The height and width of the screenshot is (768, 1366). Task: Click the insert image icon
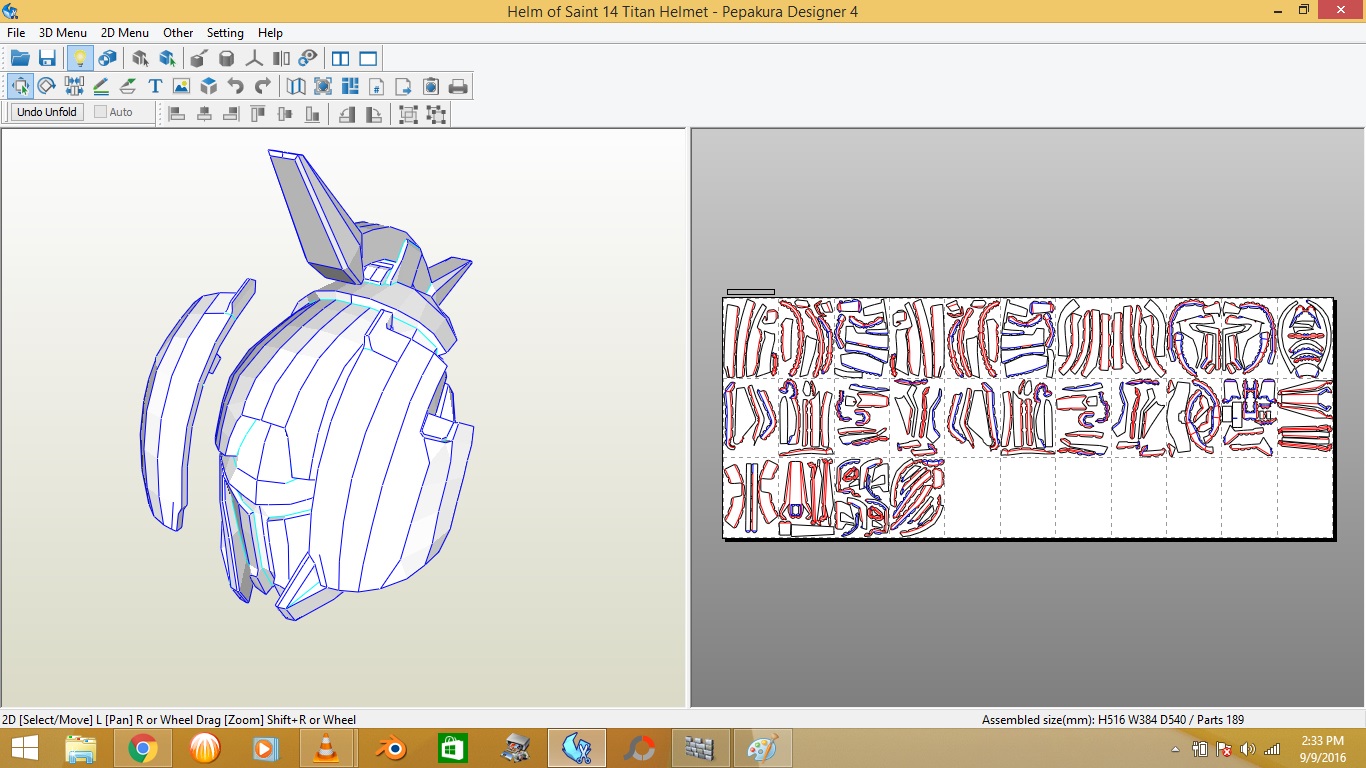point(181,86)
